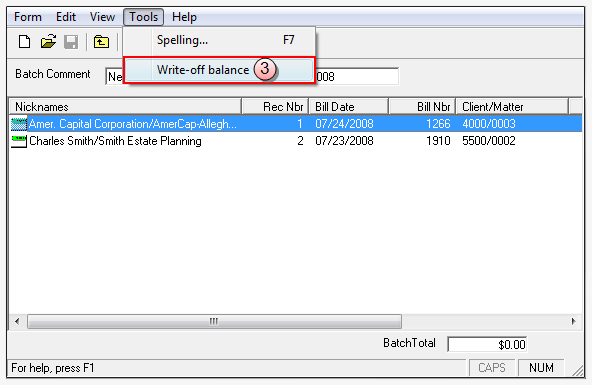Click the horizontal scrollbar right arrow
This screenshot has height=385, width=592.
pyautogui.click(x=574, y=322)
